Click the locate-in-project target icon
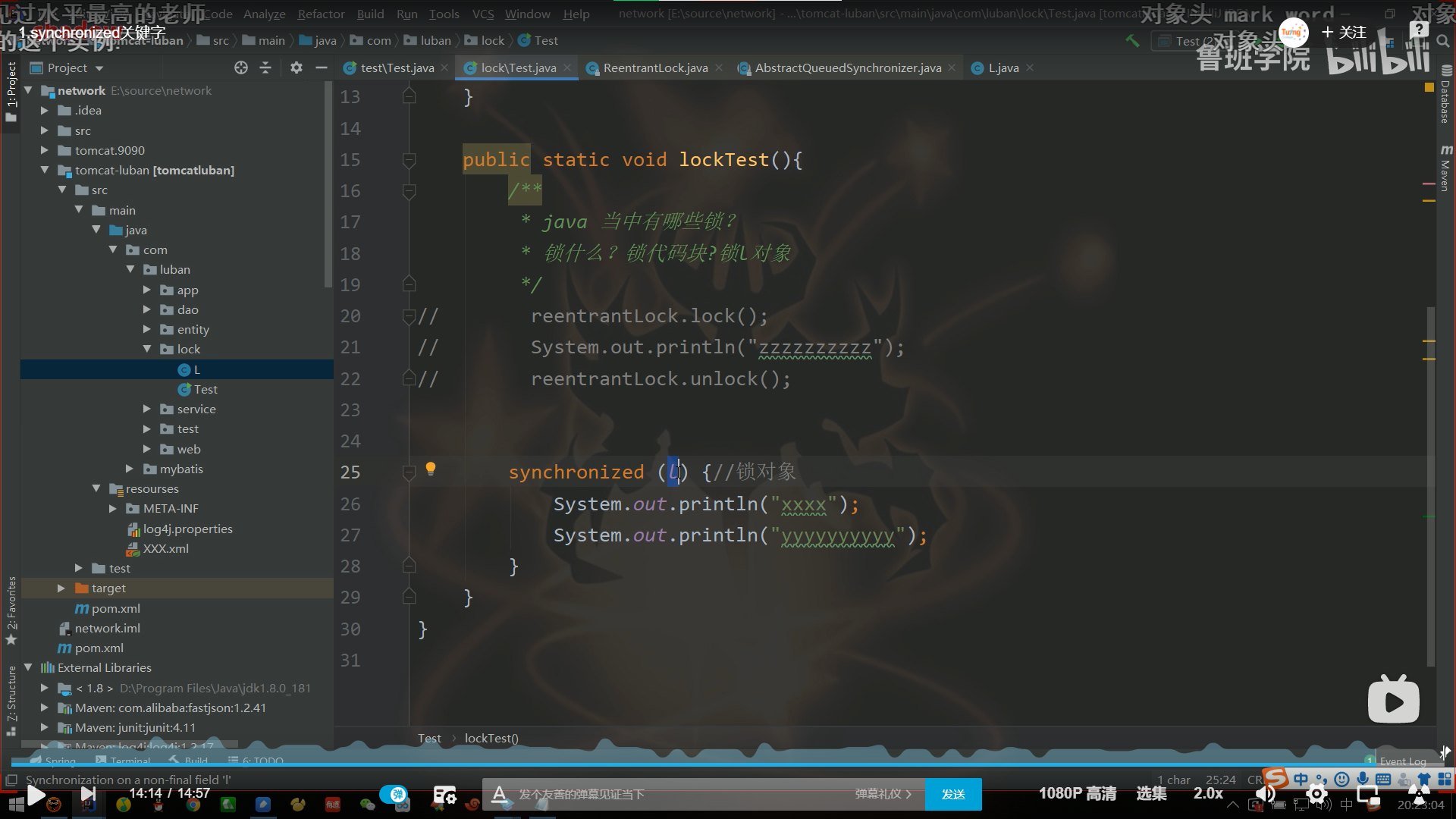Screen dimensions: 1456x819 241,68
